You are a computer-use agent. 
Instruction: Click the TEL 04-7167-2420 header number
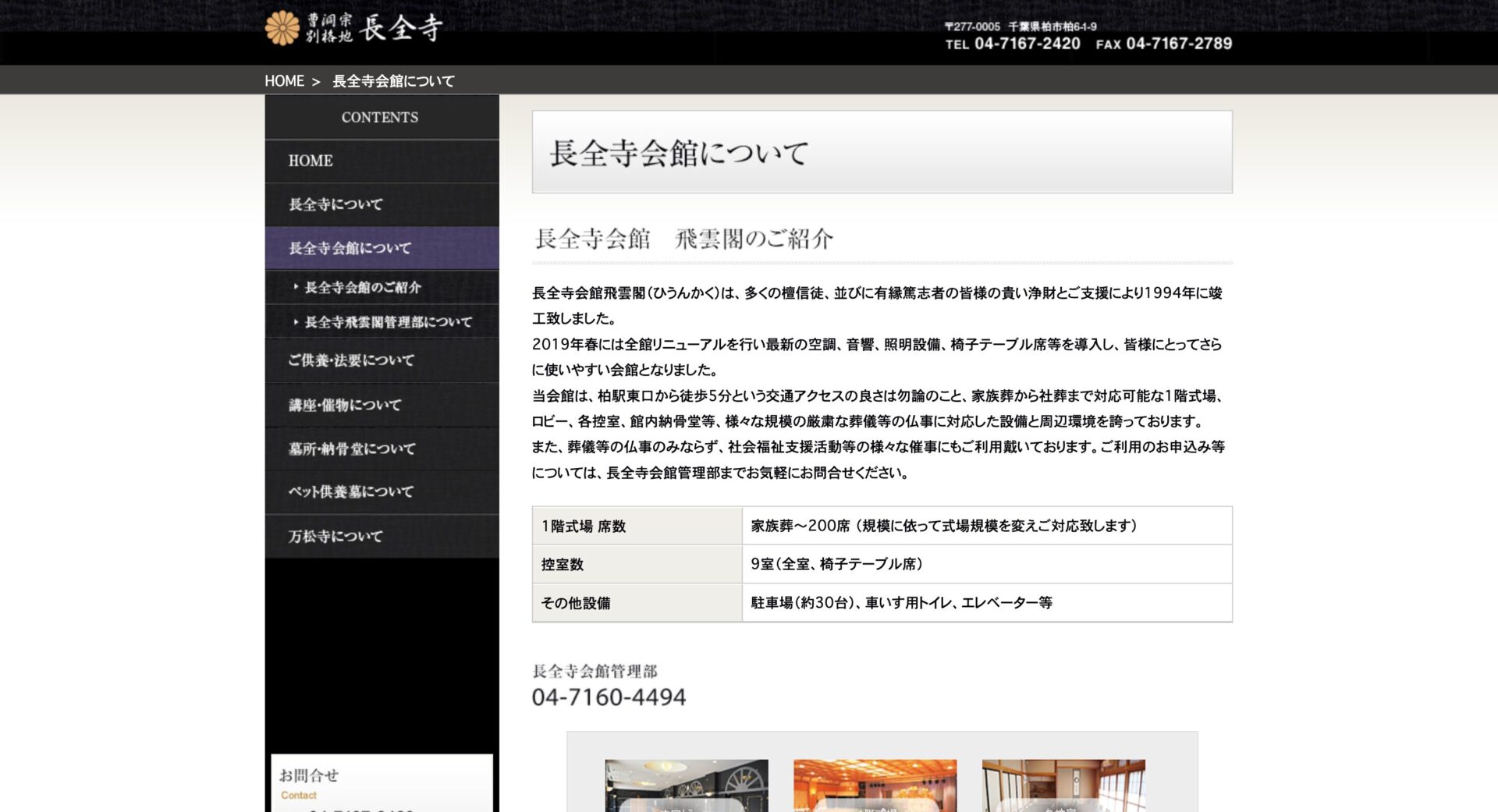point(1013,44)
